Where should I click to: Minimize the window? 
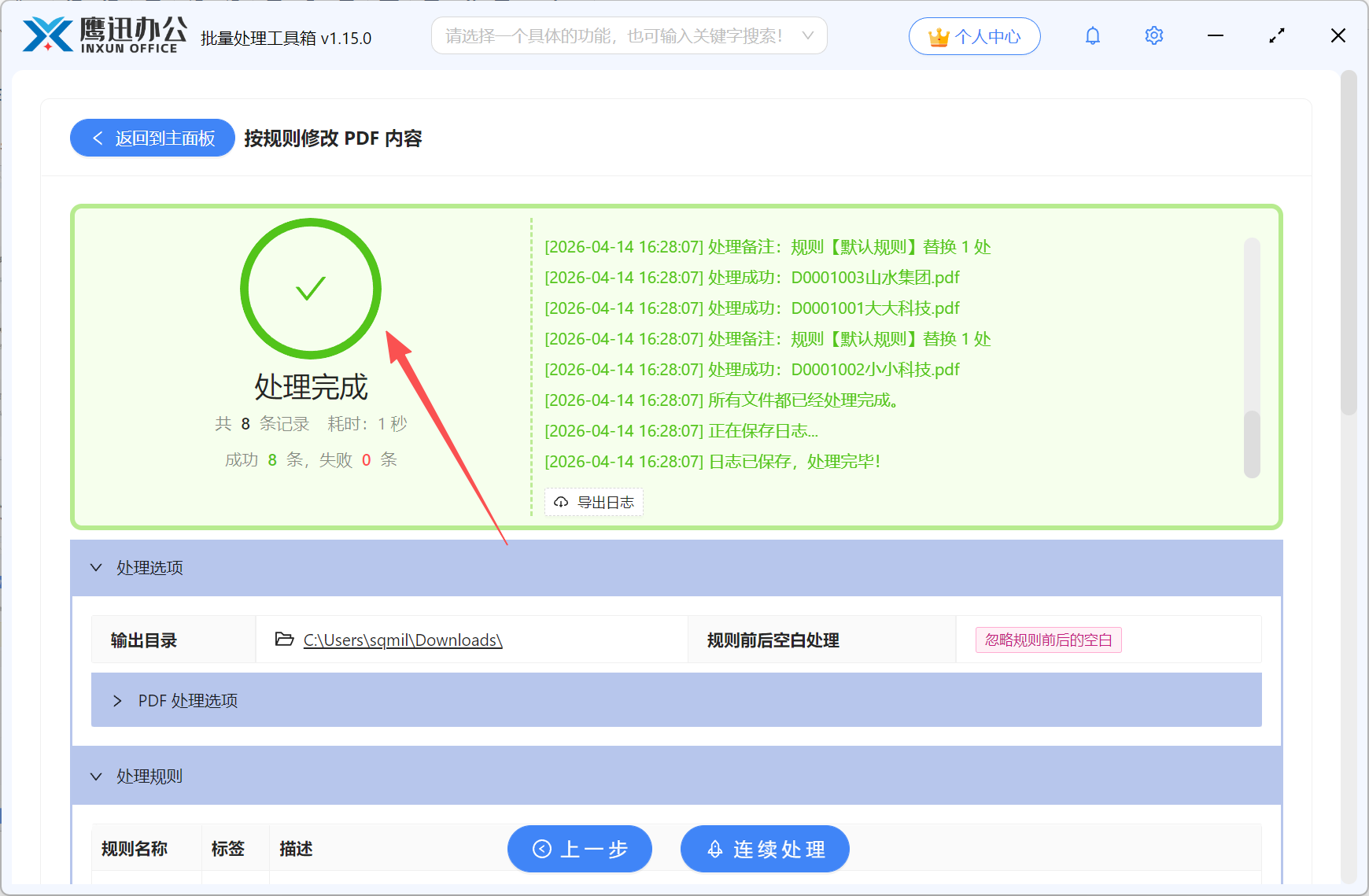1216,35
